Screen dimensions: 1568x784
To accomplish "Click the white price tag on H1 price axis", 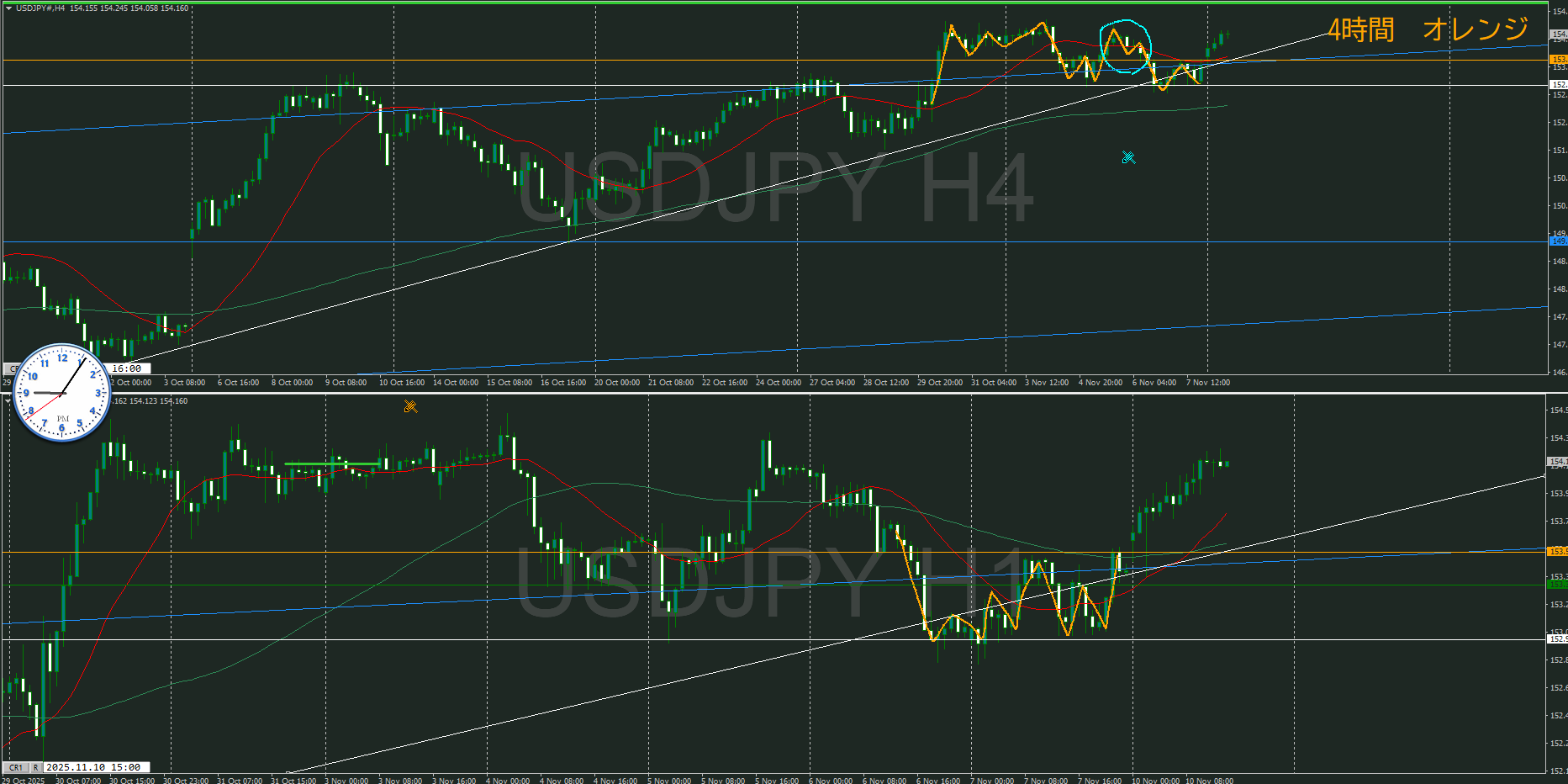I will tap(1558, 639).
